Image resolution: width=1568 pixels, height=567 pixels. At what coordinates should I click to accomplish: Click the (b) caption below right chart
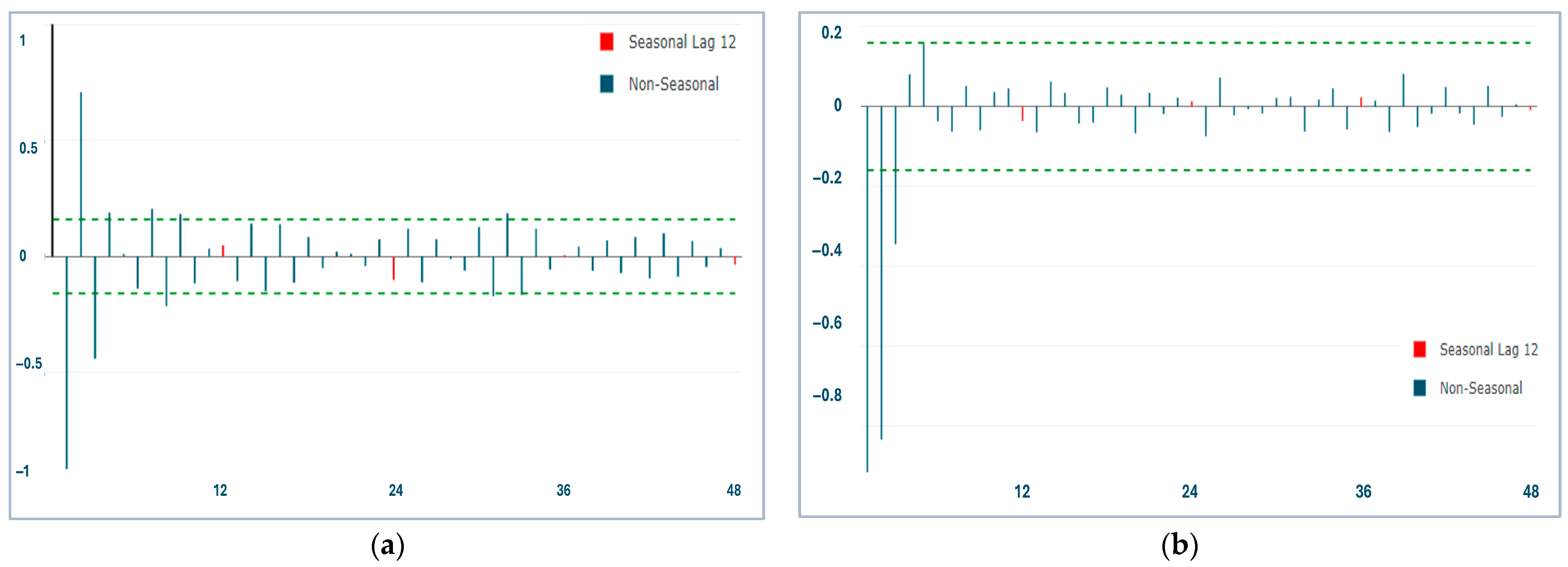pos(1179,544)
